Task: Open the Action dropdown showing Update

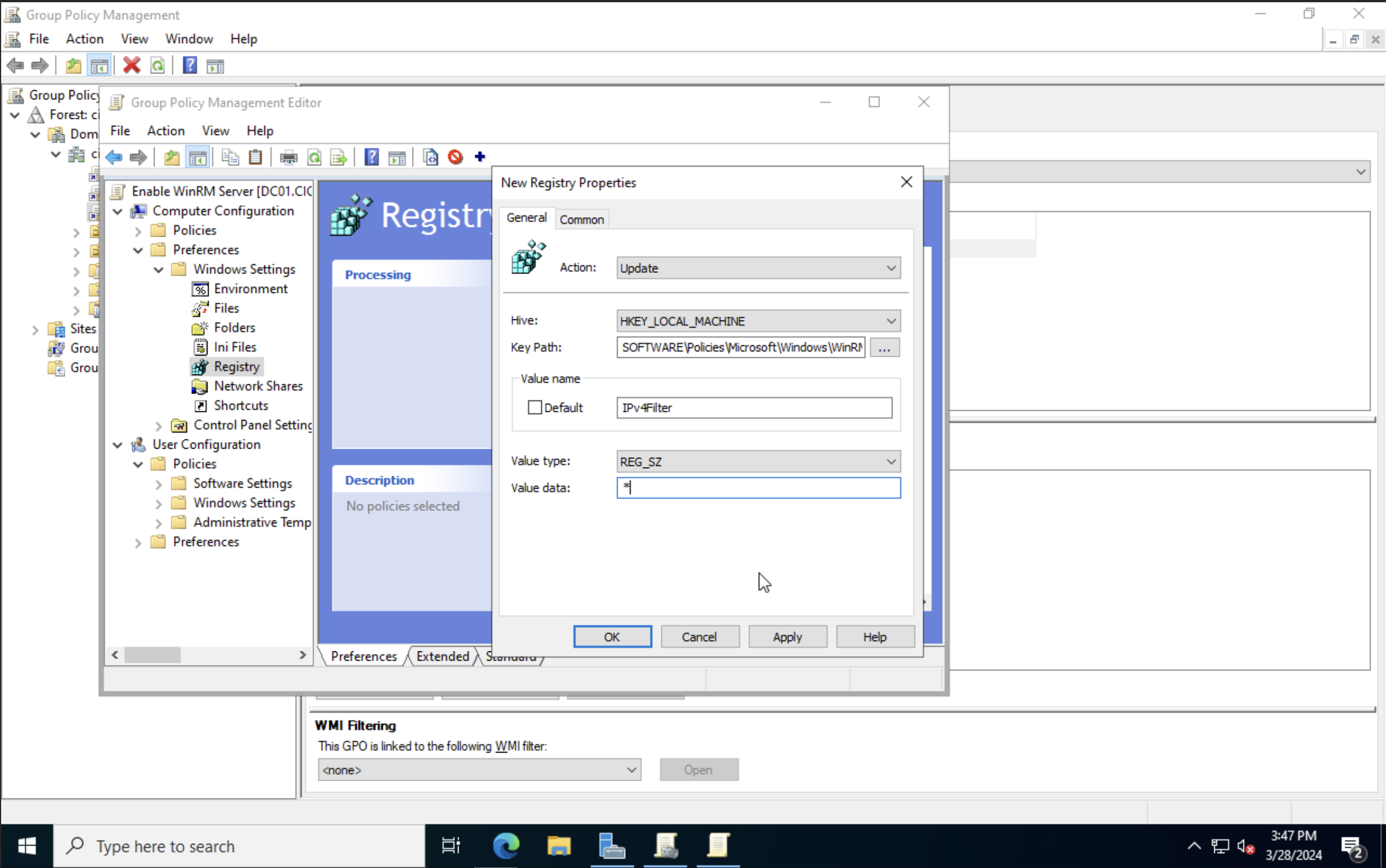Action: pyautogui.click(x=758, y=268)
